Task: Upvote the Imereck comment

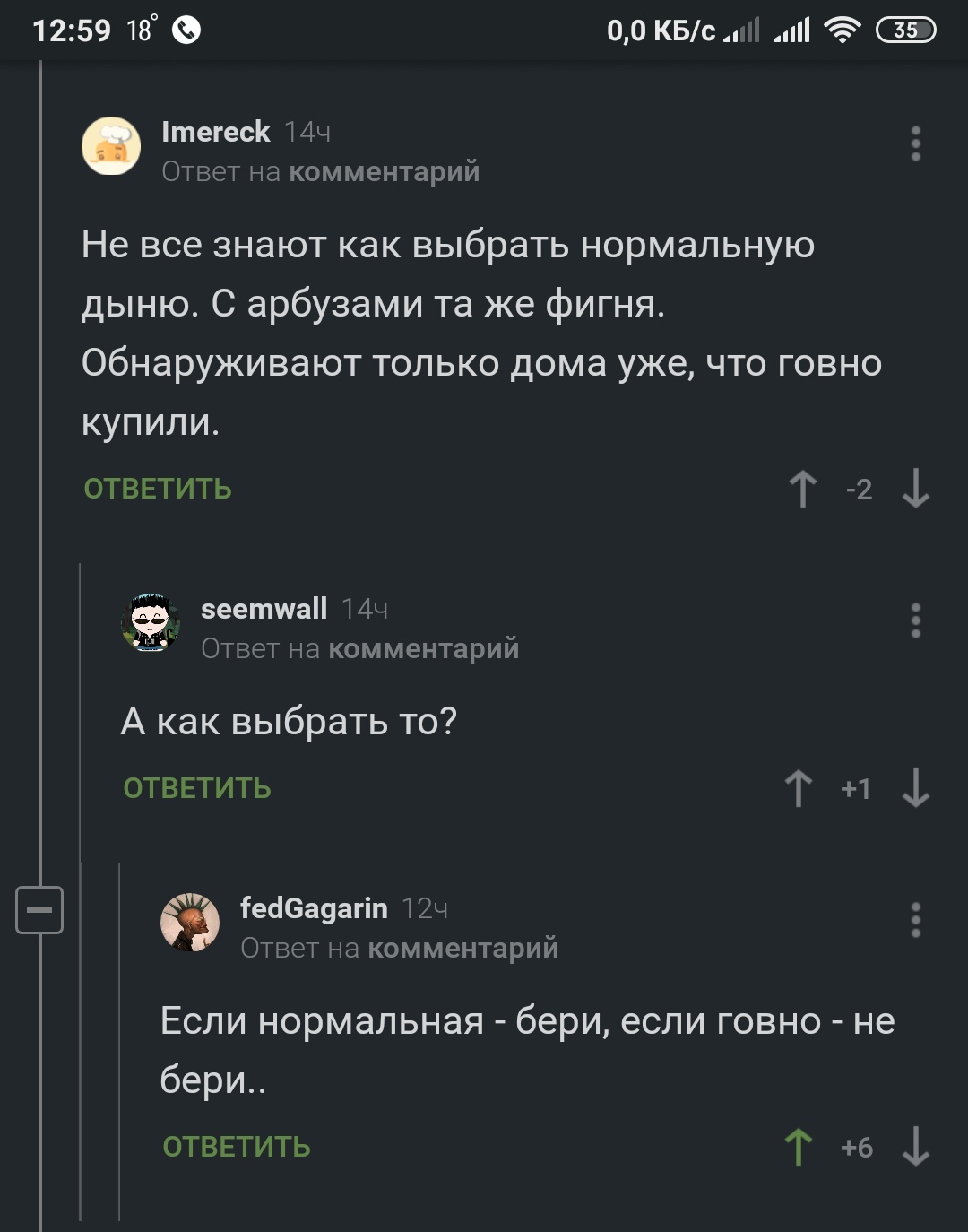Action: coord(802,490)
